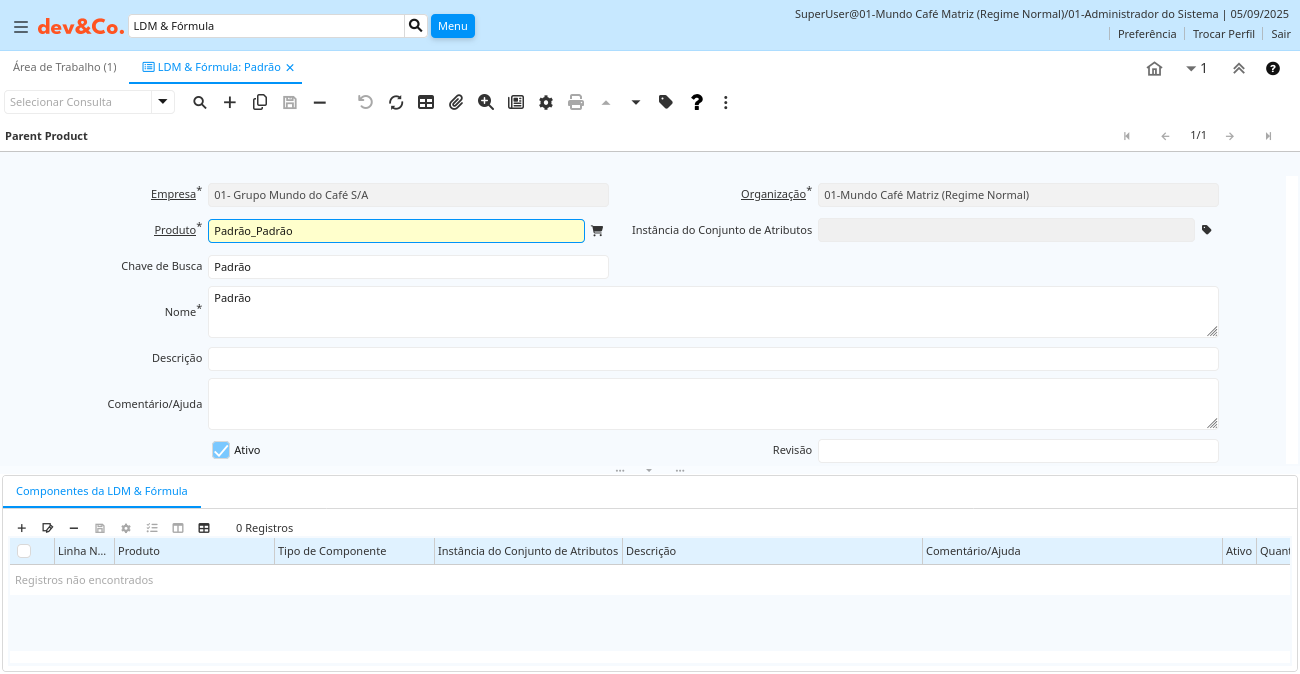Click the Preferência link

1147,34
